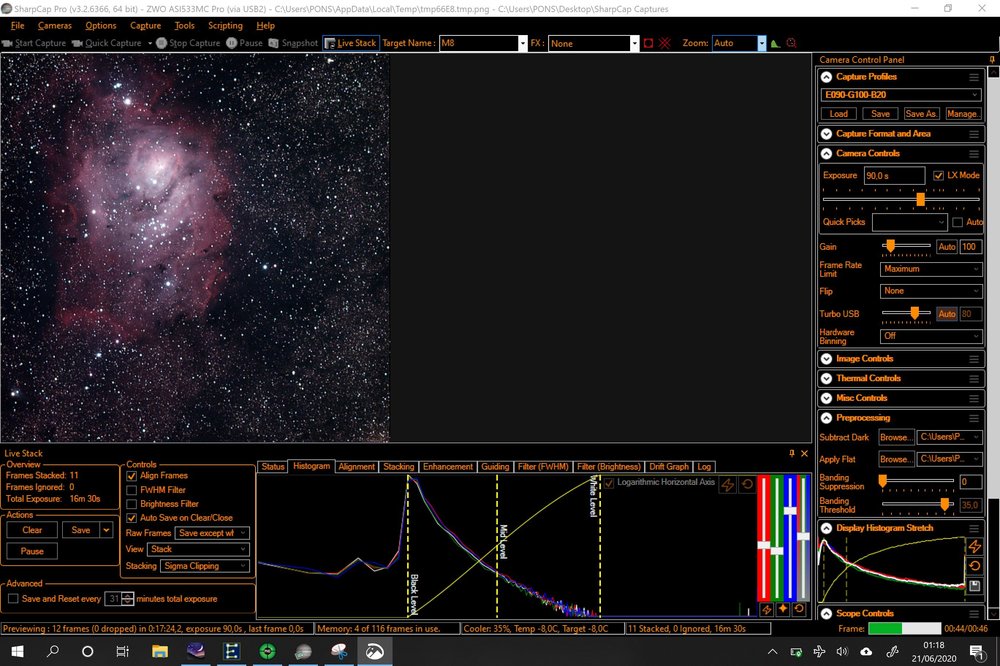Click the star color balance icon
Viewport: 1000px width, 666px height.
pos(783,609)
